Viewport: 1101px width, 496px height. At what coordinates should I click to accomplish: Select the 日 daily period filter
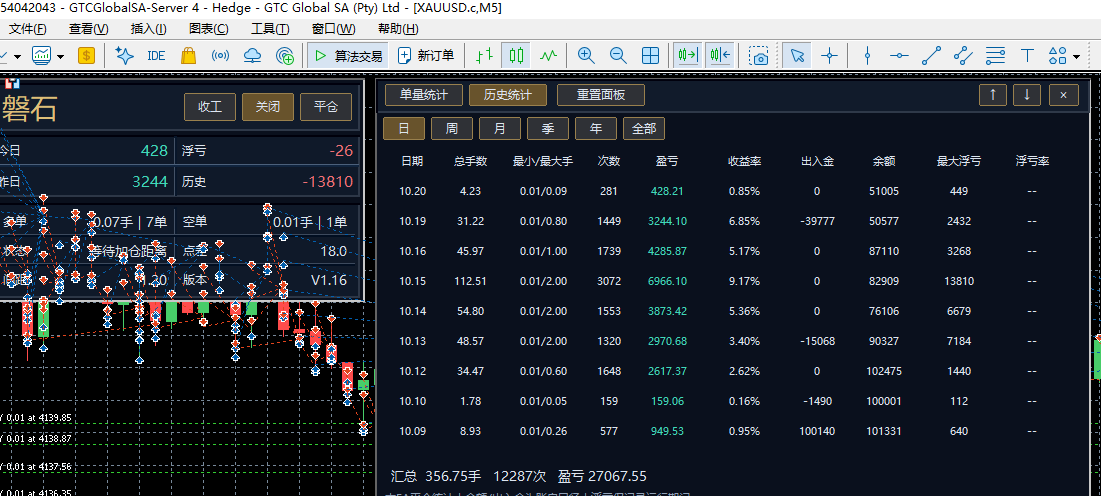[x=404, y=129]
